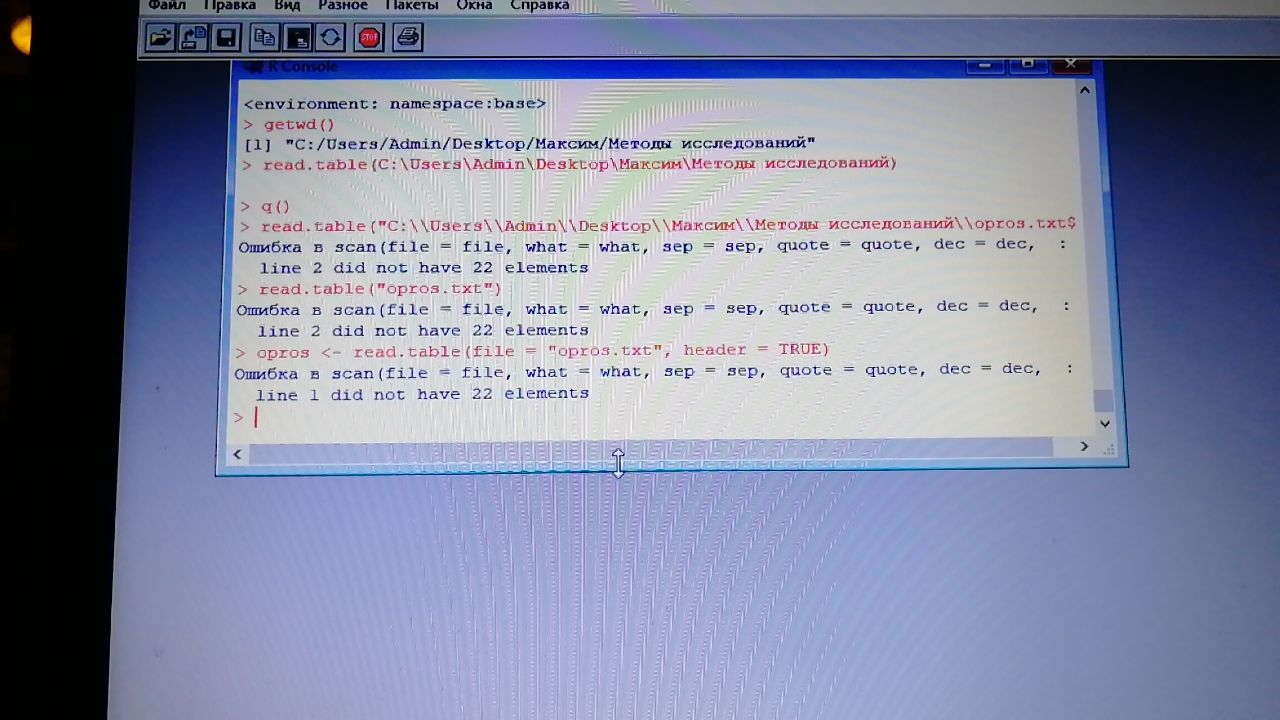
Task: Minimize the R Console window
Action: 985,65
